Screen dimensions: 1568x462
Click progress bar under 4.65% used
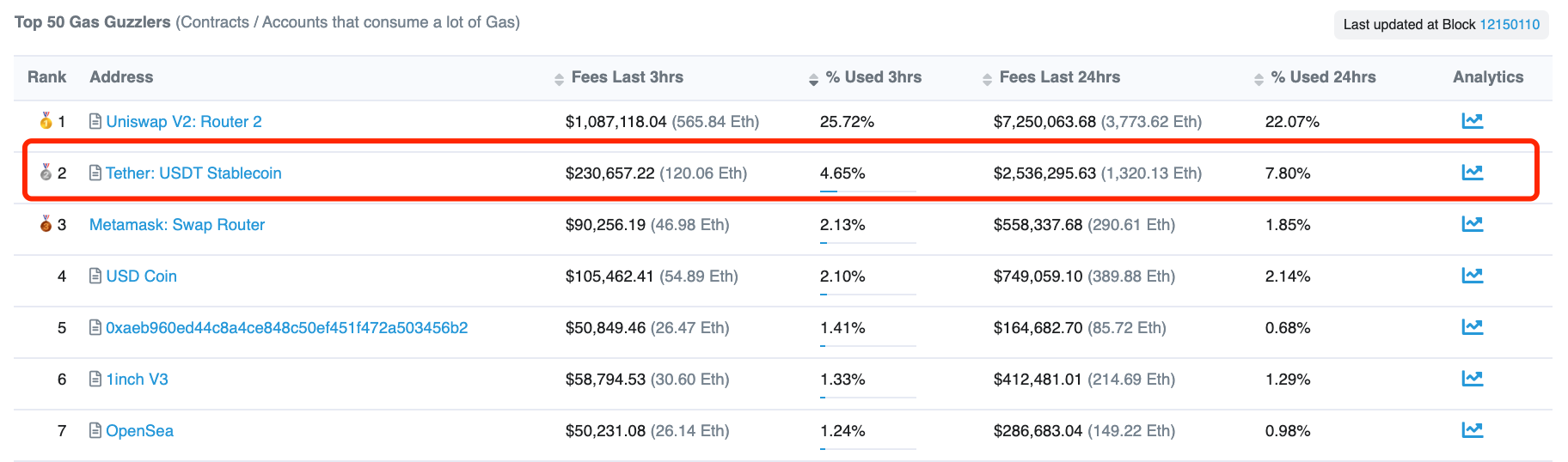pyautogui.click(x=868, y=191)
